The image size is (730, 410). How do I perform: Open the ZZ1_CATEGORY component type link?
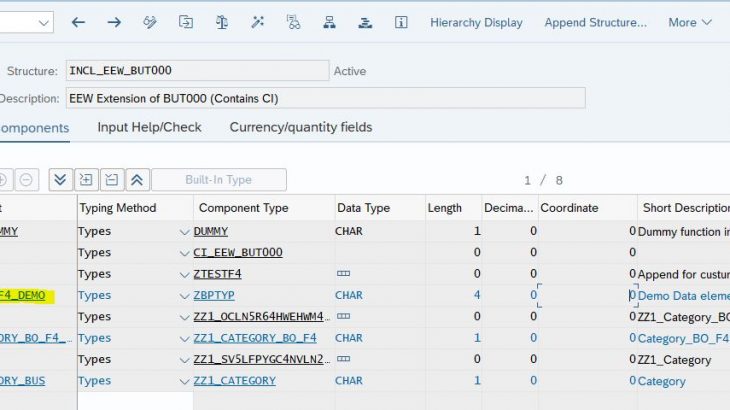point(235,381)
